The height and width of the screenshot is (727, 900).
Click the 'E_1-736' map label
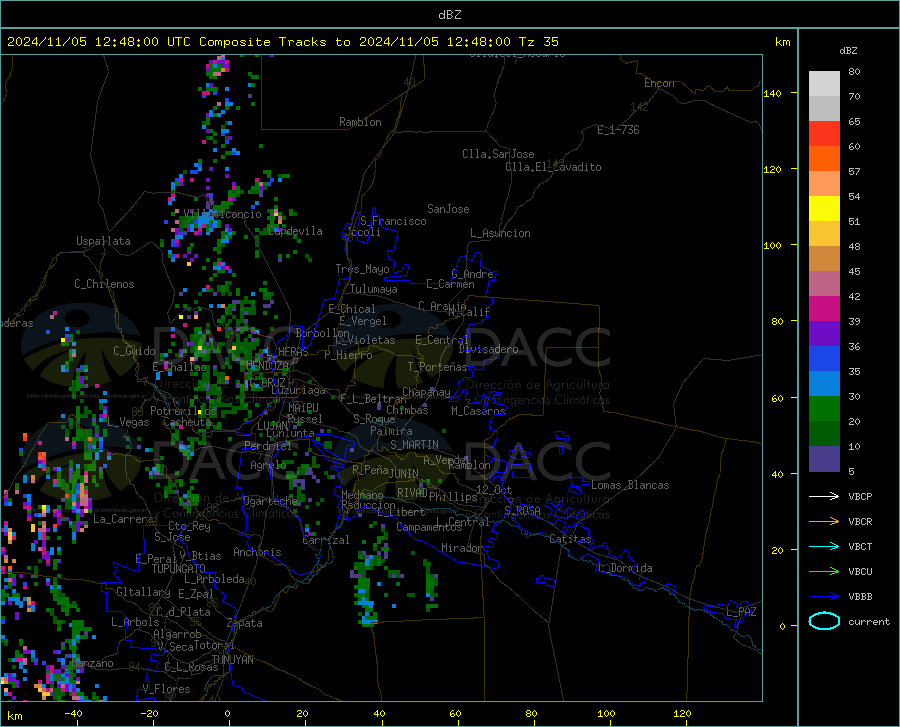tap(618, 130)
